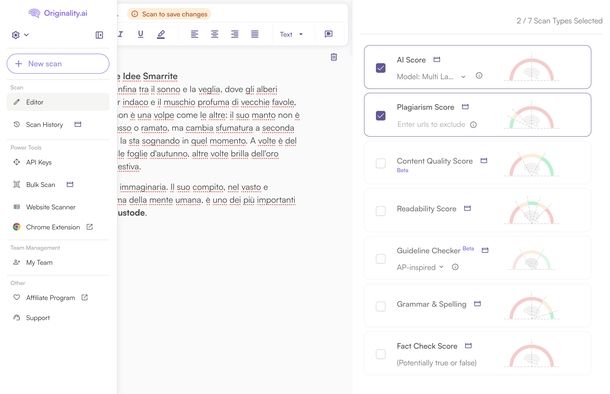Screen dimensions: 610x394
Task: Center align text
Action: tap(214, 34)
